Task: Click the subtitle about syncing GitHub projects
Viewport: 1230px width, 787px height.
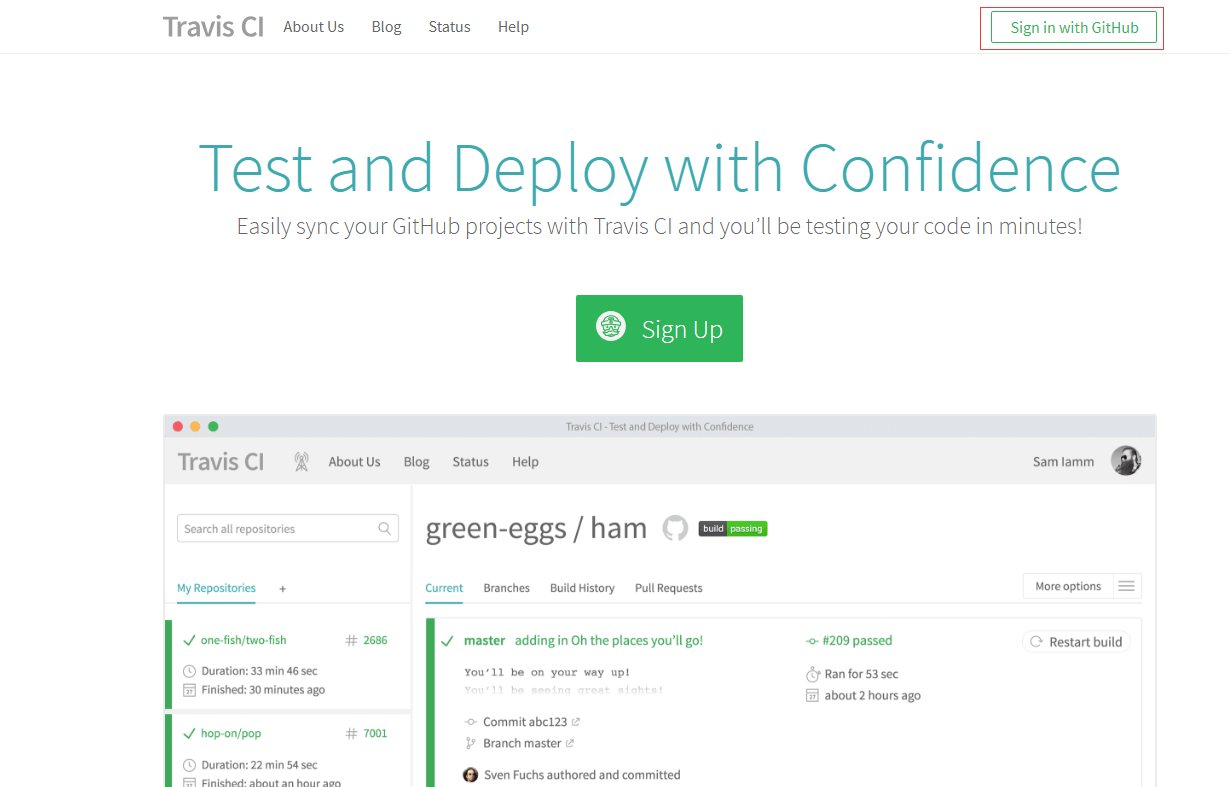Action: pyautogui.click(x=659, y=226)
